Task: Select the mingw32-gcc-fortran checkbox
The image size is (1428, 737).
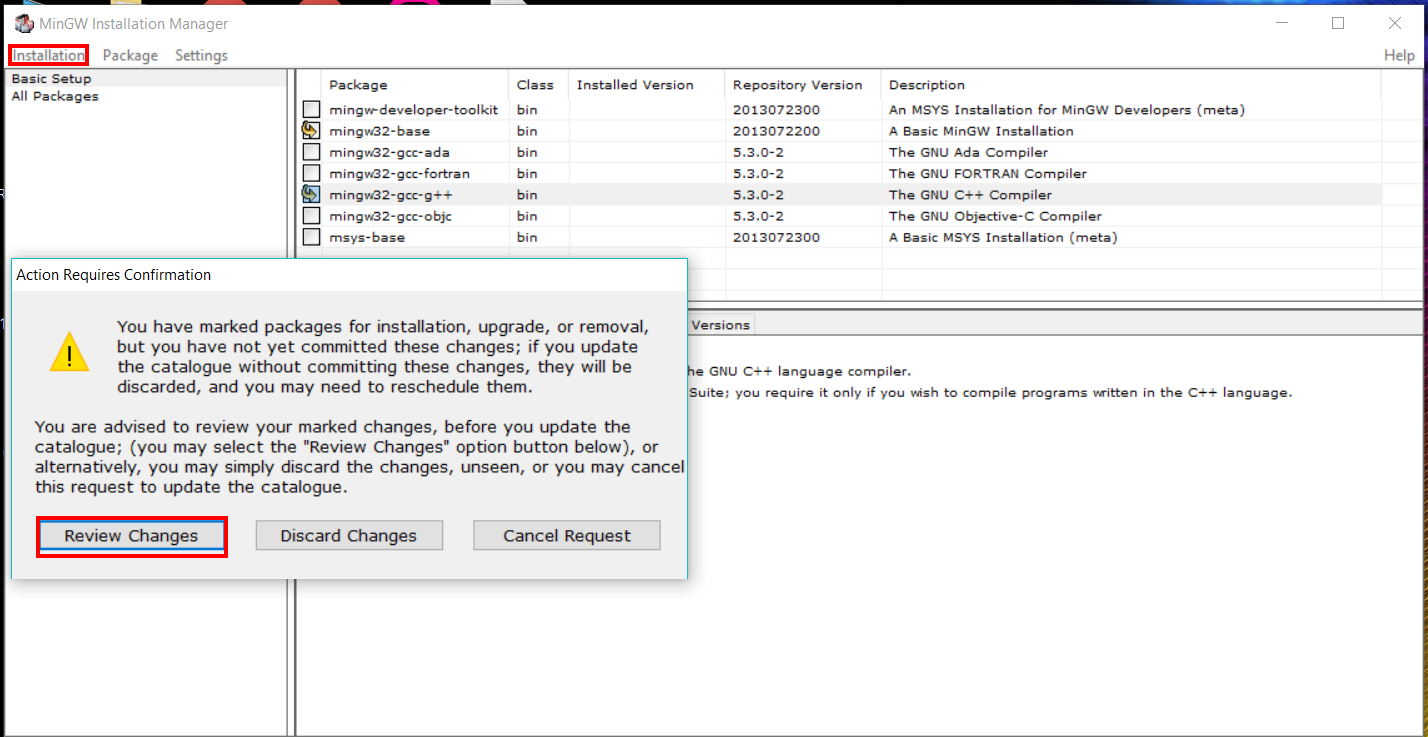Action: click(311, 173)
